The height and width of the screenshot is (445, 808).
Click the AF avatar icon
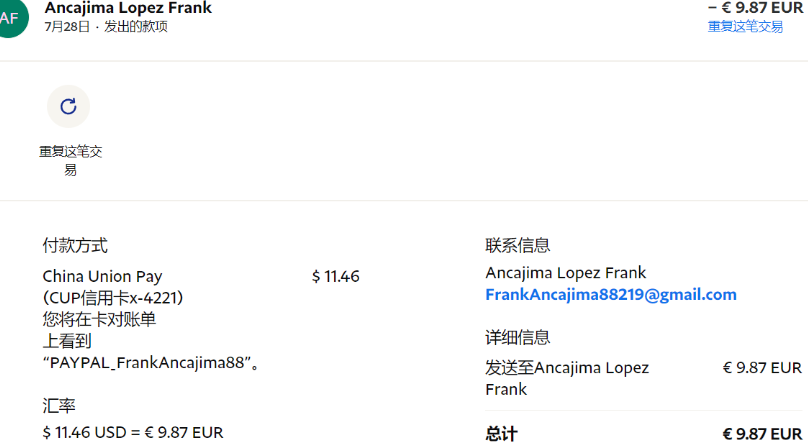tap(10, 17)
